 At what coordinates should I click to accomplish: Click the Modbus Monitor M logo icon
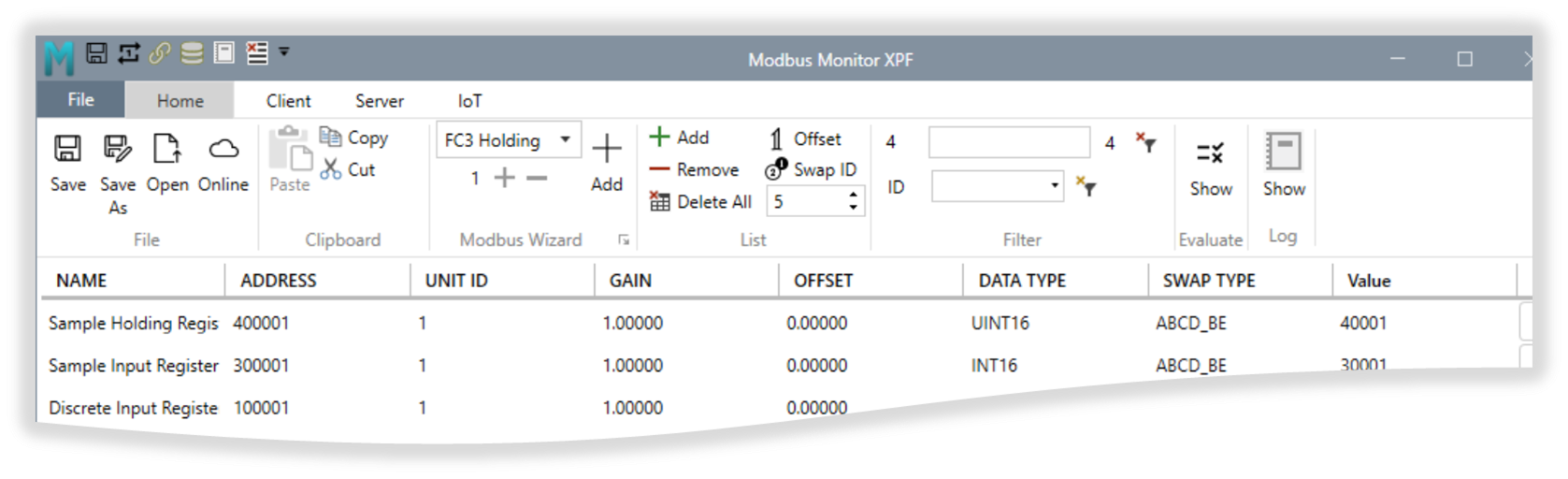click(x=59, y=58)
